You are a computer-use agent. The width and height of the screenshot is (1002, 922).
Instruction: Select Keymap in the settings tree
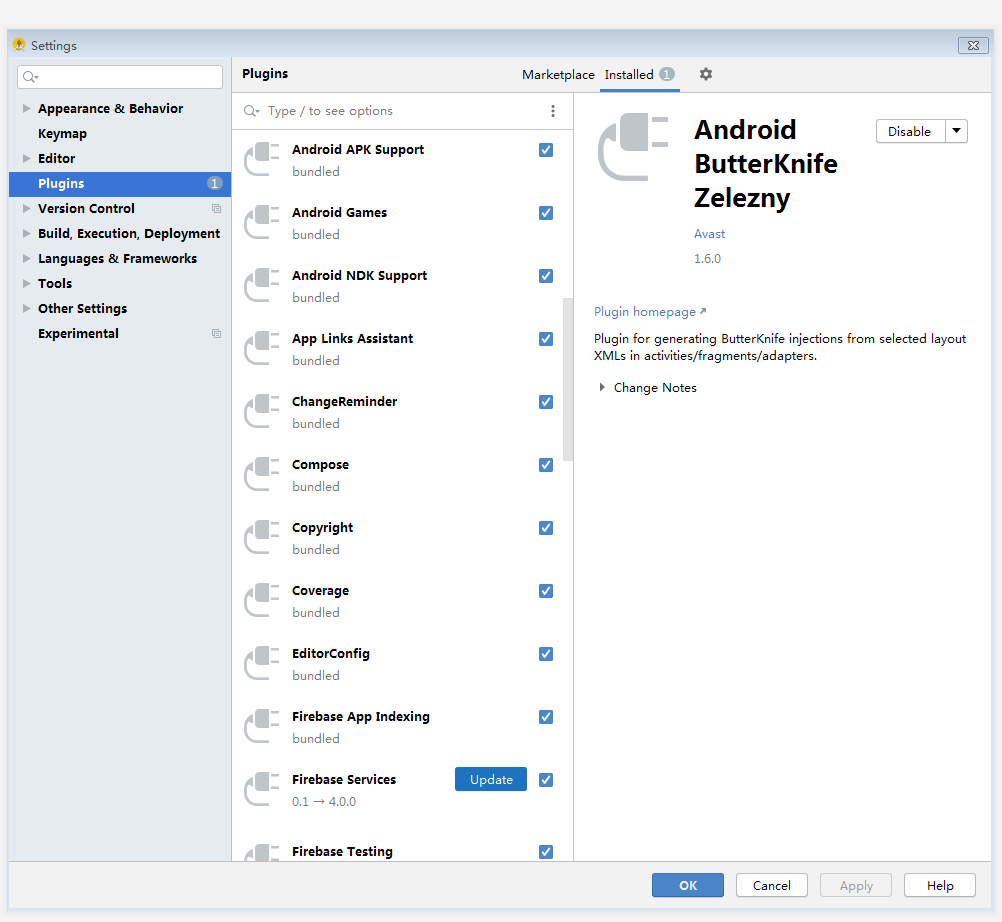click(119, 134)
